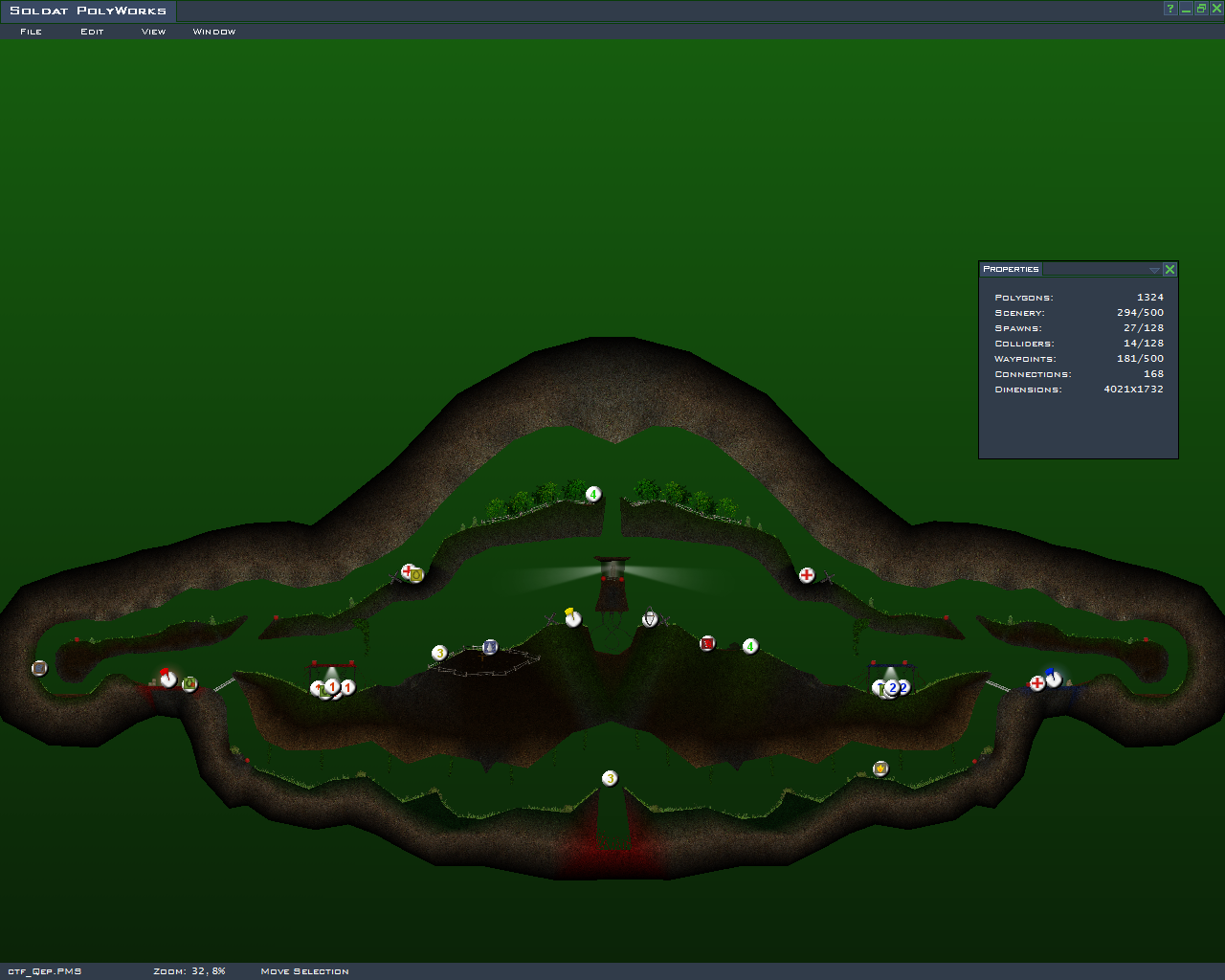Select the medkit spawn on the upper-left ledge
The width and height of the screenshot is (1225, 980).
click(408, 571)
